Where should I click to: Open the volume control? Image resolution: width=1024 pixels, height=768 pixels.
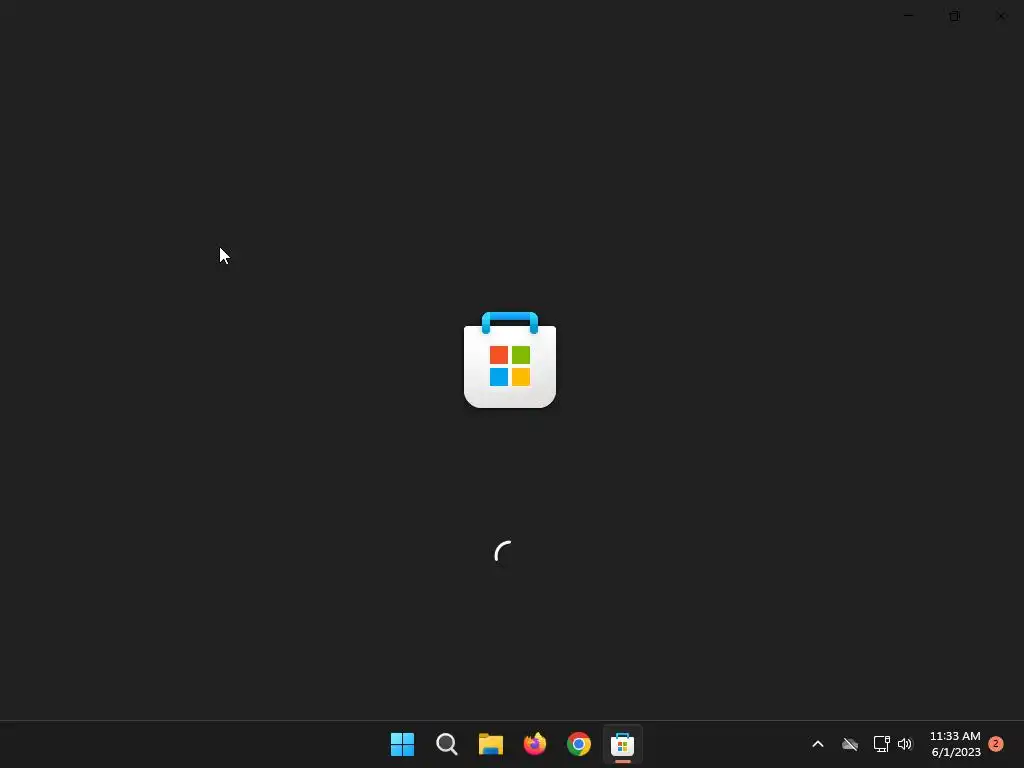[x=904, y=744]
